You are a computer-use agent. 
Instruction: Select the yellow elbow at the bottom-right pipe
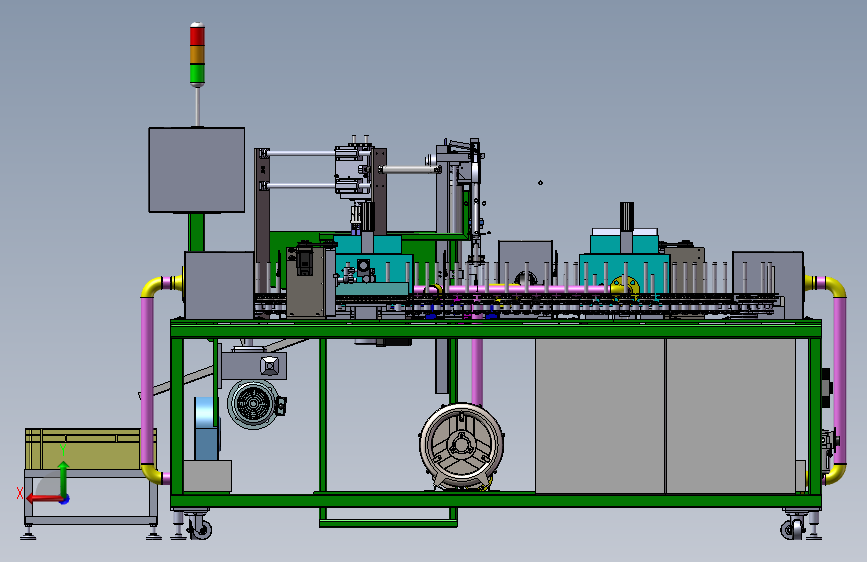pyautogui.click(x=833, y=476)
